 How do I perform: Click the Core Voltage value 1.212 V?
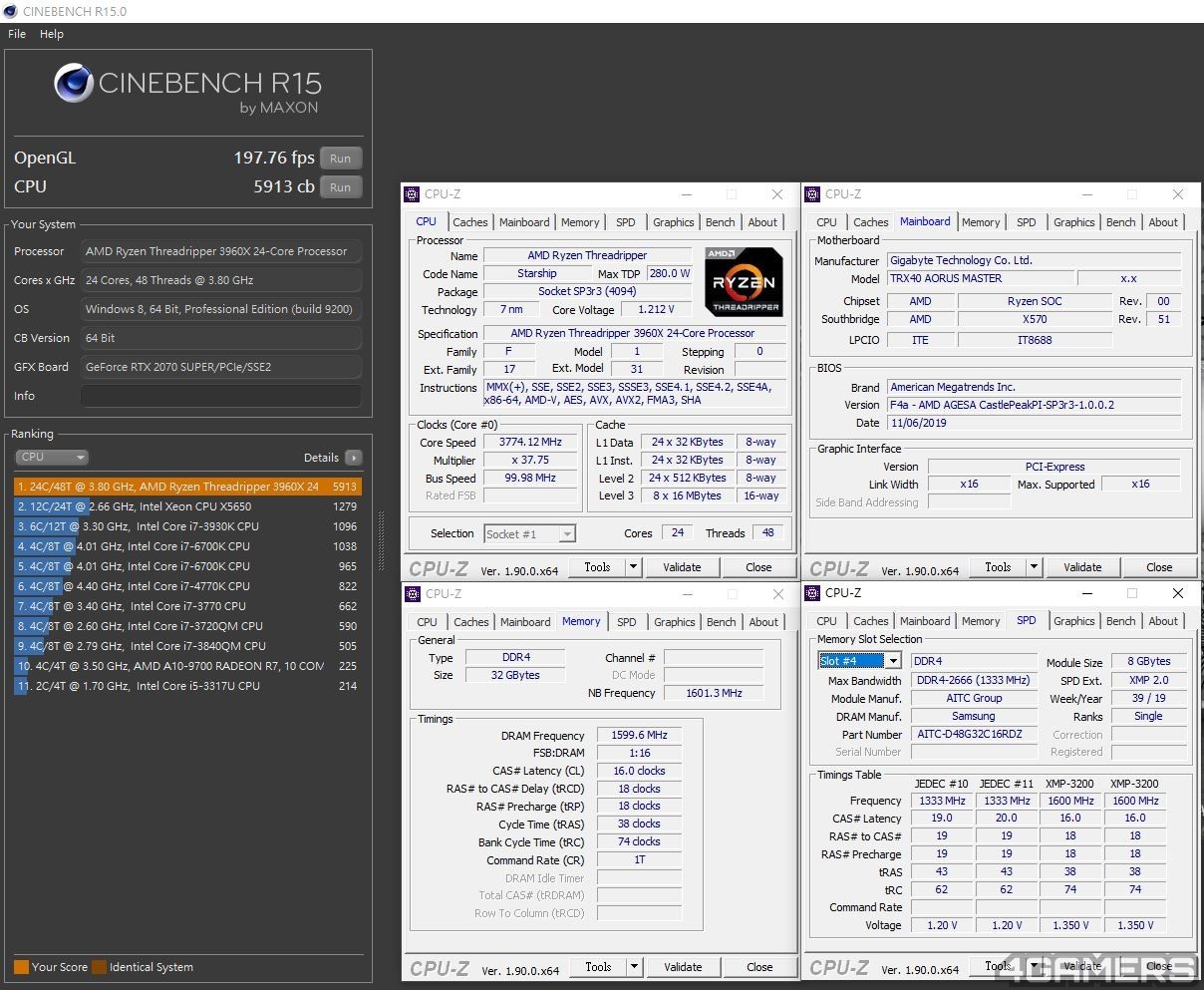(656, 310)
